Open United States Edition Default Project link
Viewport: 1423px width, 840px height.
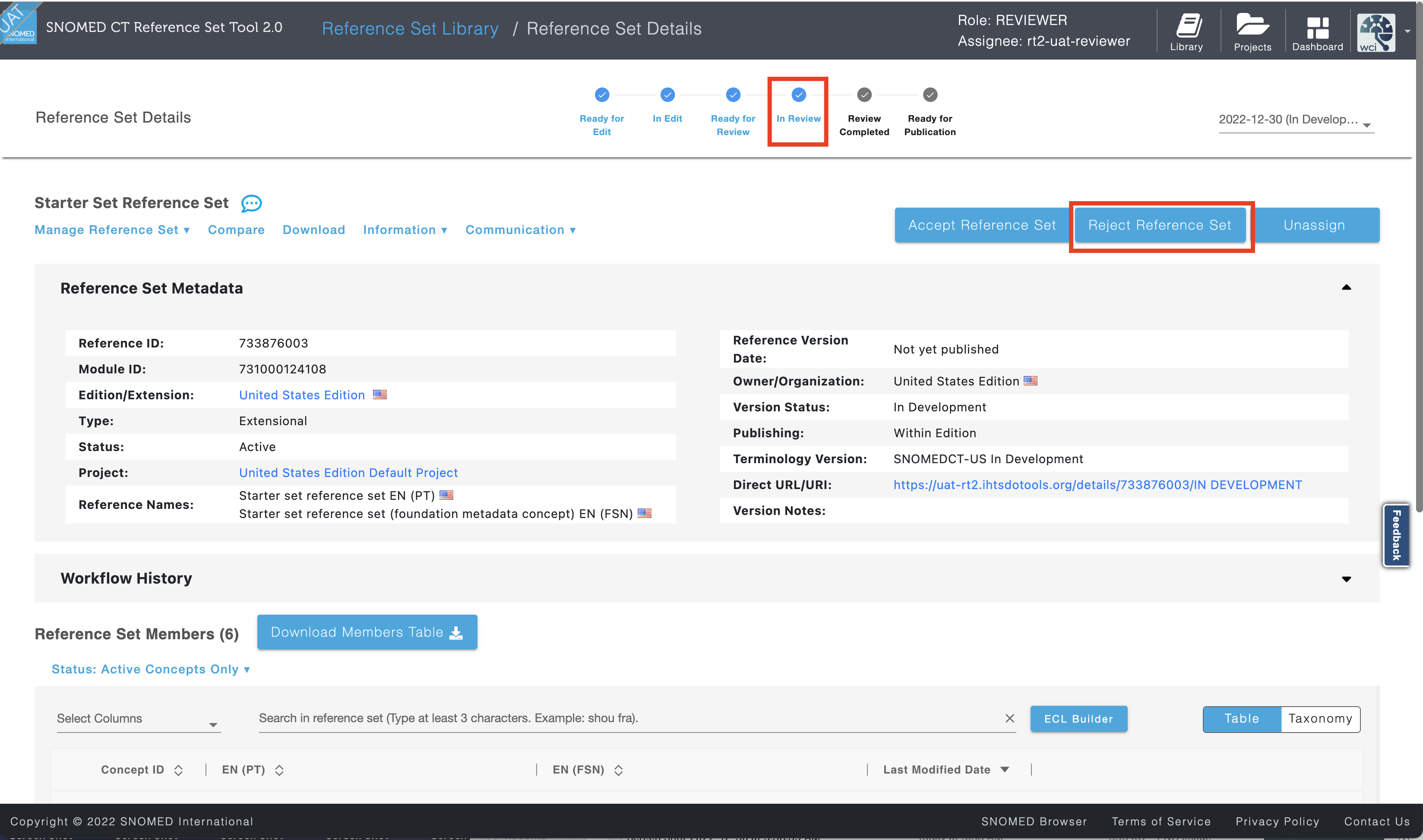tap(348, 473)
